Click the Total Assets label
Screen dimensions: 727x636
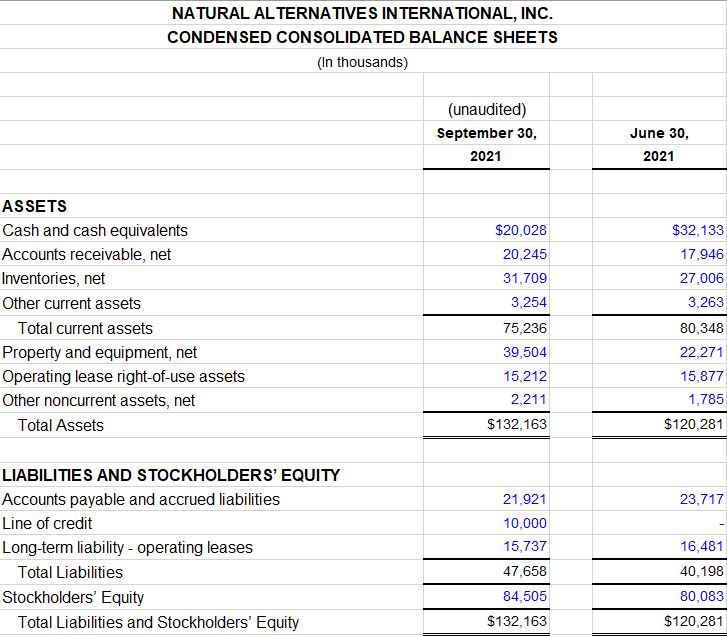point(60,425)
